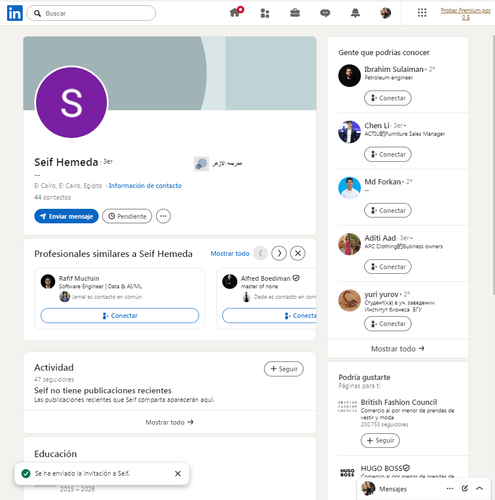The width and height of the screenshot is (495, 500).
Task: Open Información de contacto link
Action: tap(145, 186)
